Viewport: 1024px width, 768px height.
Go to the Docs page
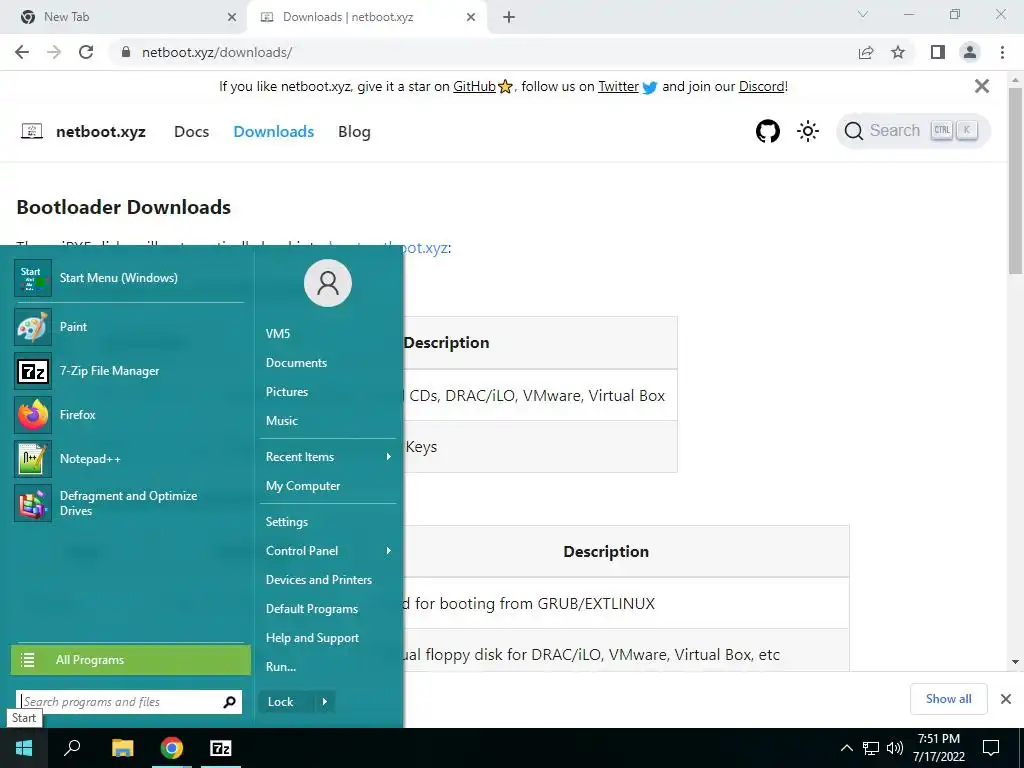[x=191, y=131]
